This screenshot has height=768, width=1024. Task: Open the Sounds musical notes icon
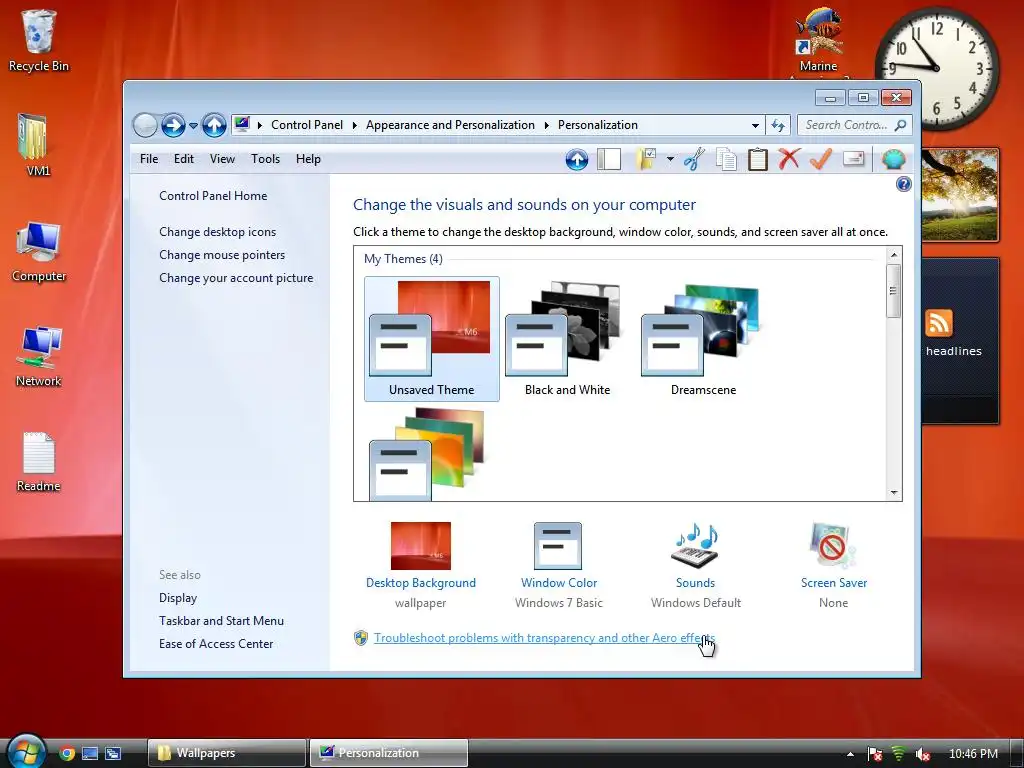click(696, 546)
